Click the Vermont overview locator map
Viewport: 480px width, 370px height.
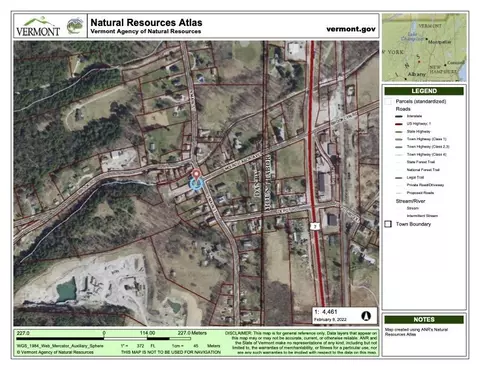coord(424,47)
